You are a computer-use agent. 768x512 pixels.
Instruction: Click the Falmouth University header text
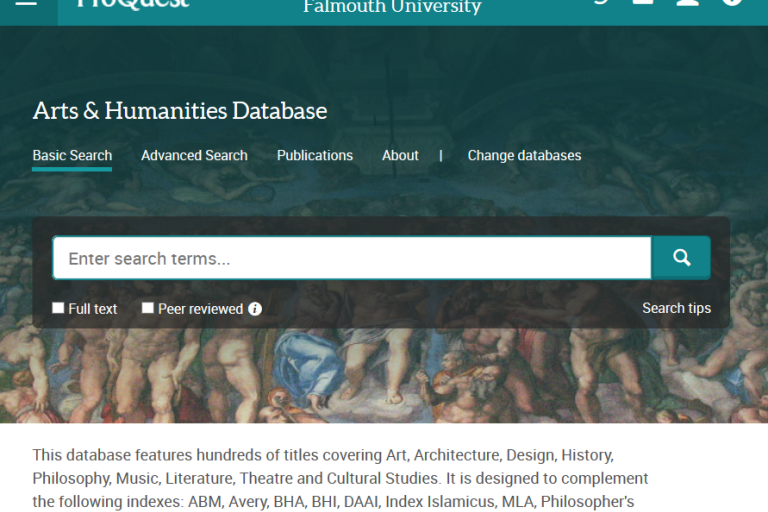(x=392, y=6)
